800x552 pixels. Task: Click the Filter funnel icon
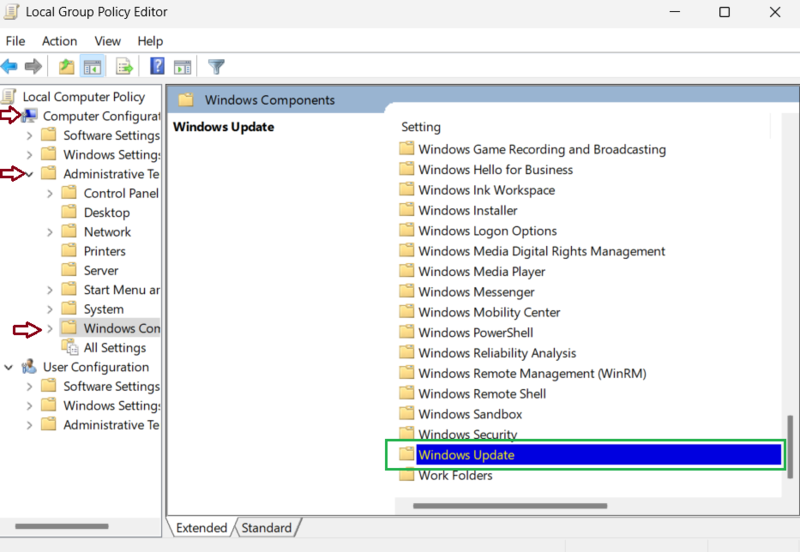coord(215,67)
